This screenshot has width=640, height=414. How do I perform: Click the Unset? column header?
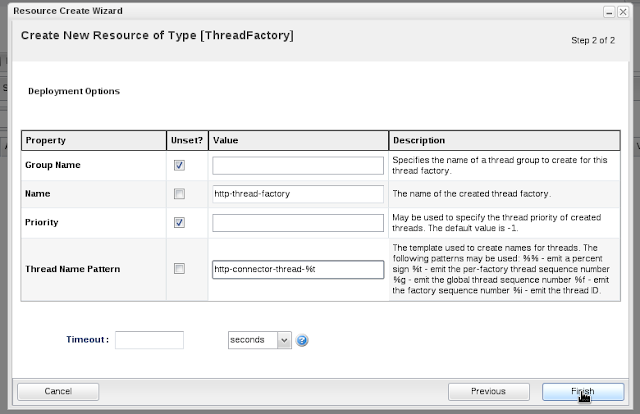click(187, 140)
